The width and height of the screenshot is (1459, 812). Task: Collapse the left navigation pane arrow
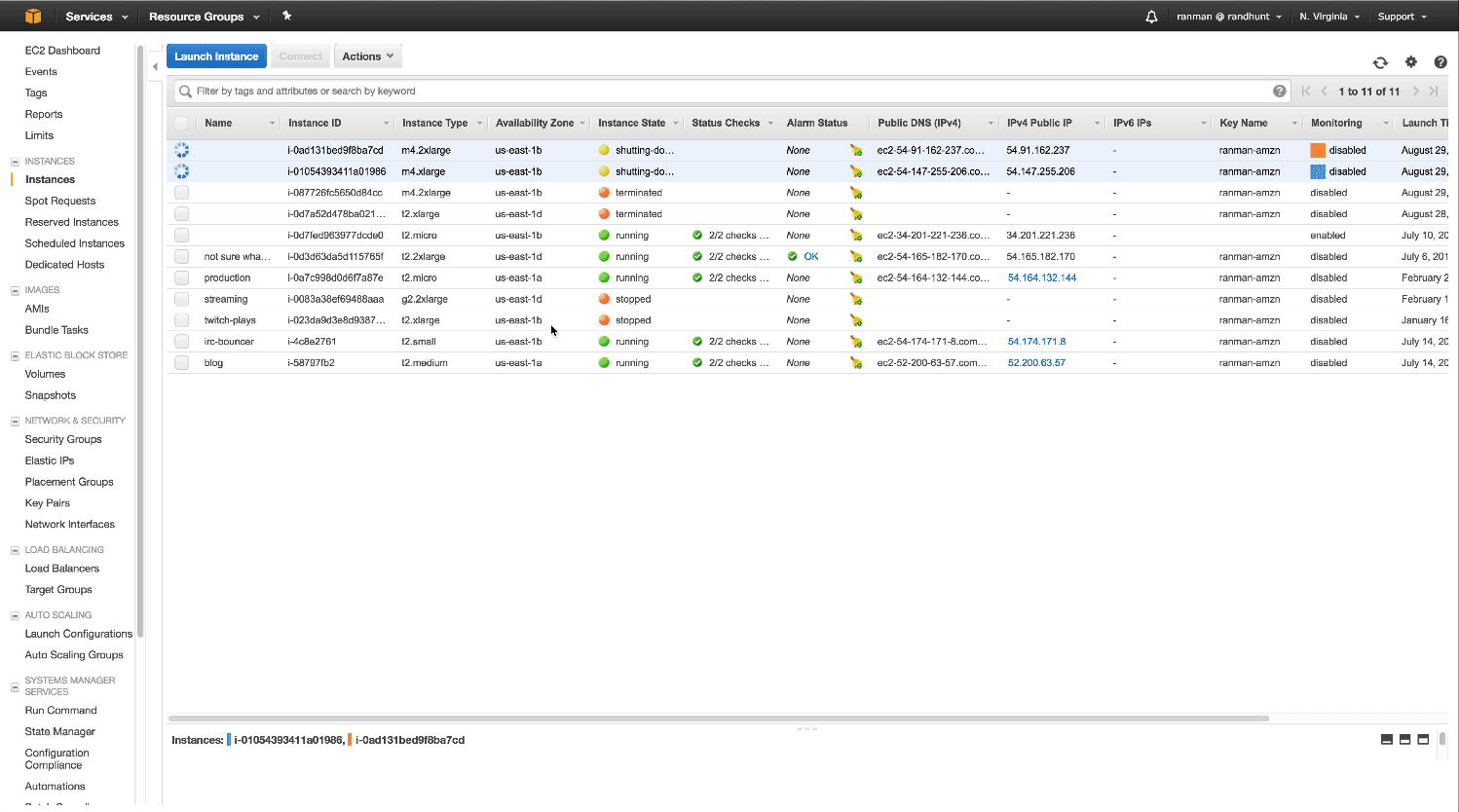click(155, 67)
